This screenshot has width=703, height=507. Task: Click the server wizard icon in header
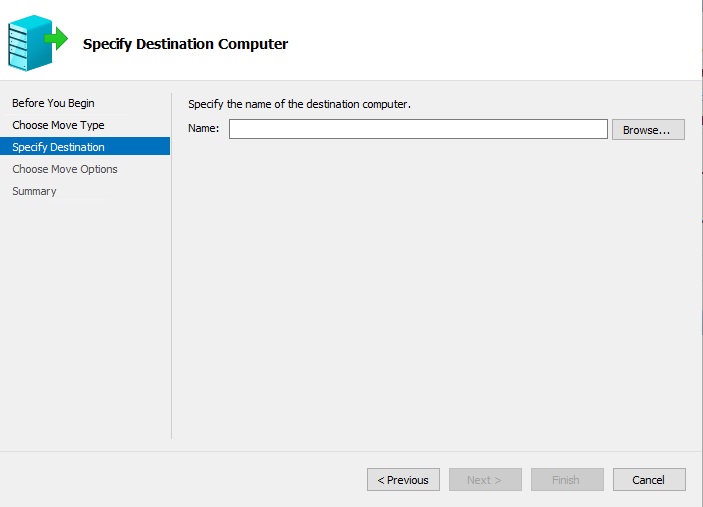30,42
